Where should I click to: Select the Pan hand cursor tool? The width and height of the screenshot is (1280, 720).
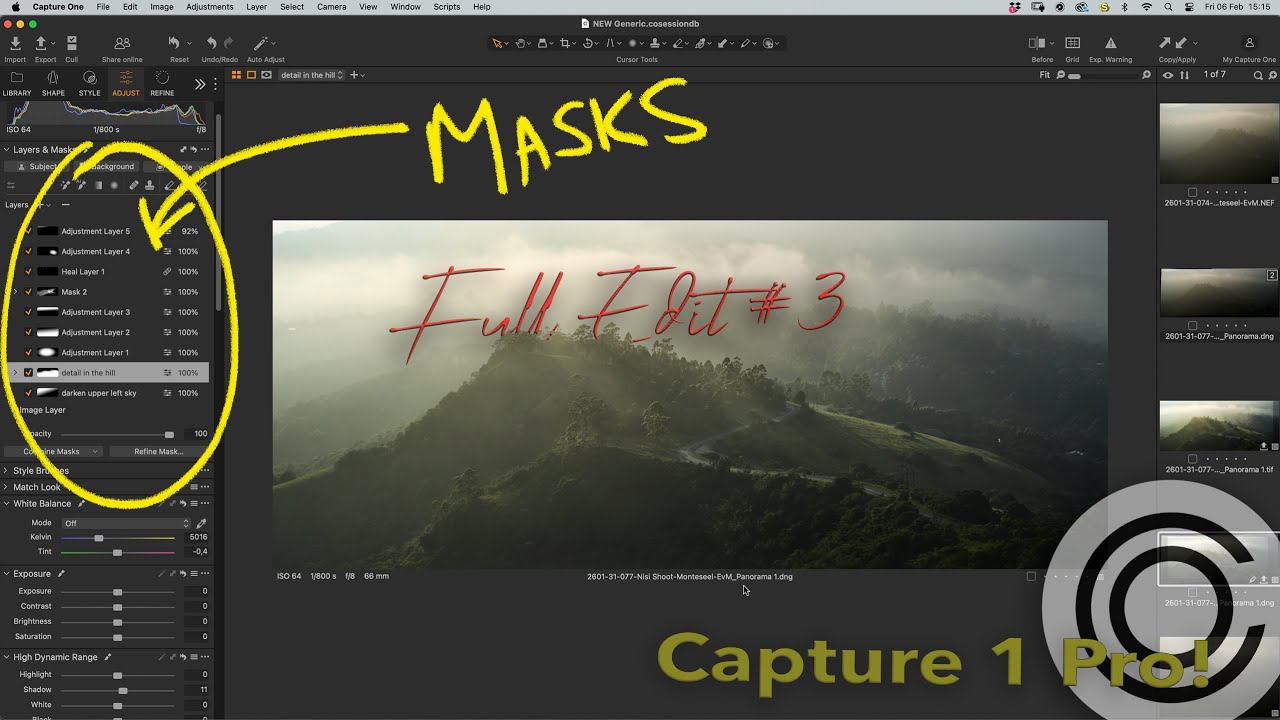520,44
